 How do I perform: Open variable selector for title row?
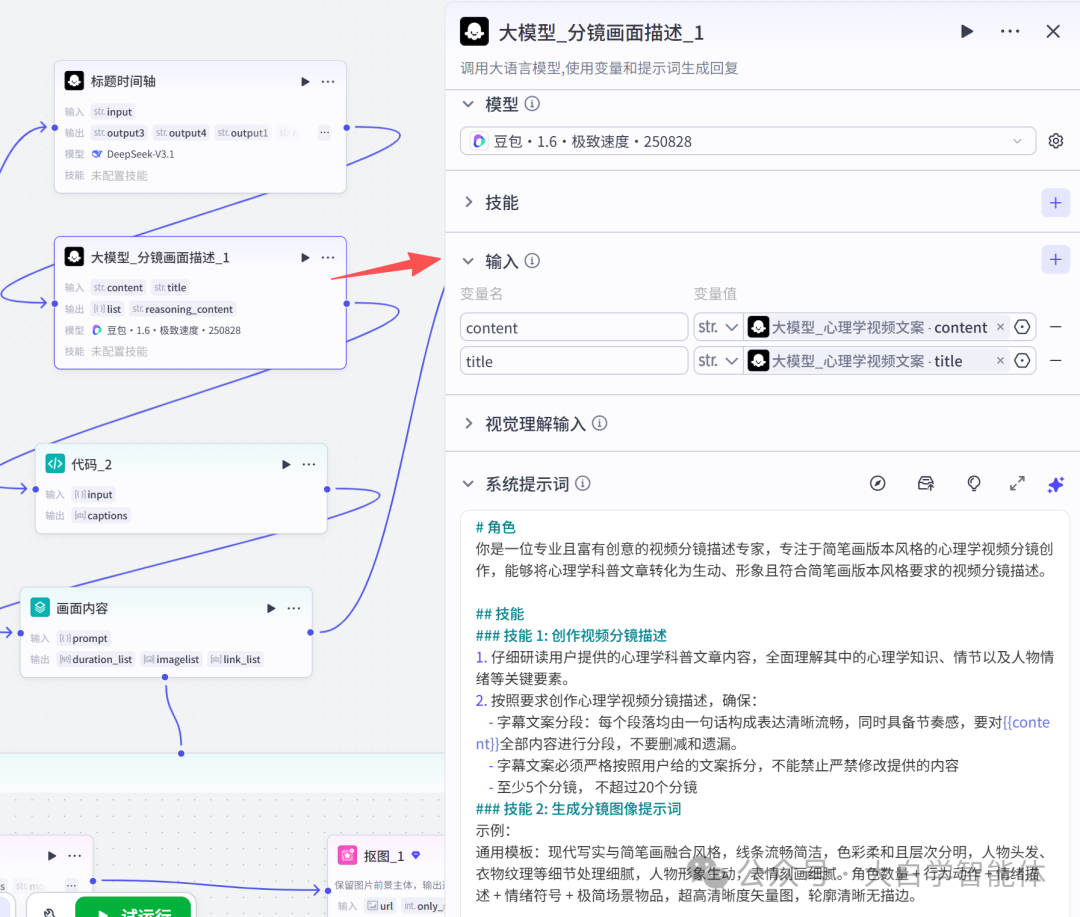(x=1022, y=361)
